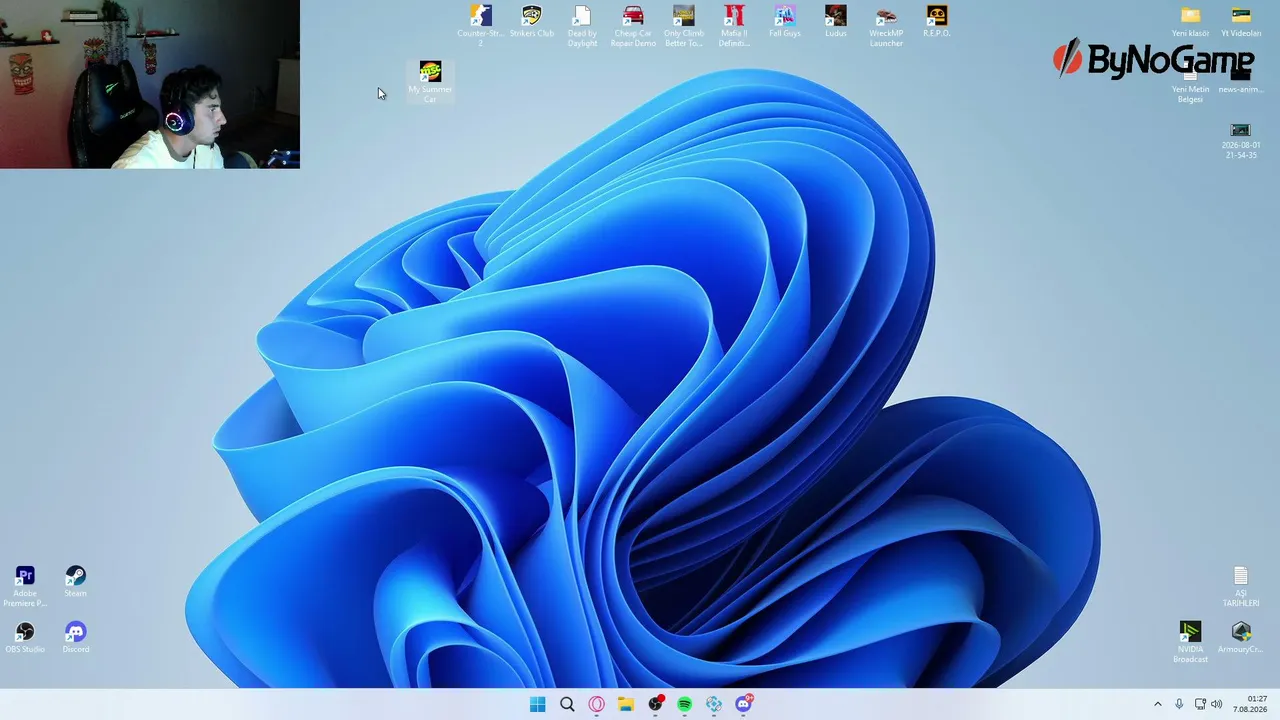1280x720 pixels.
Task: Open File Explorer from the taskbar
Action: click(x=626, y=704)
